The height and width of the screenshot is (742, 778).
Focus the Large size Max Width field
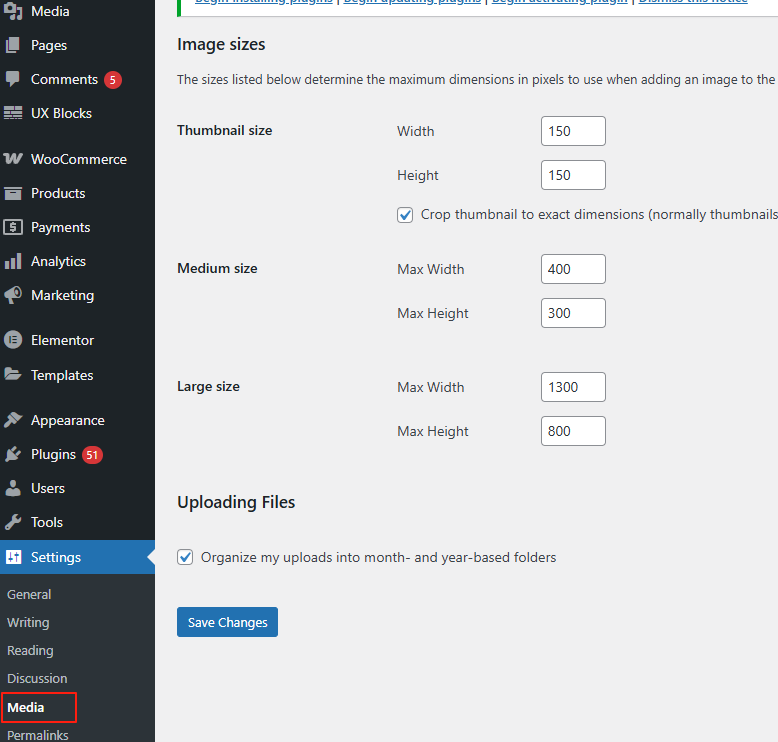[573, 387]
